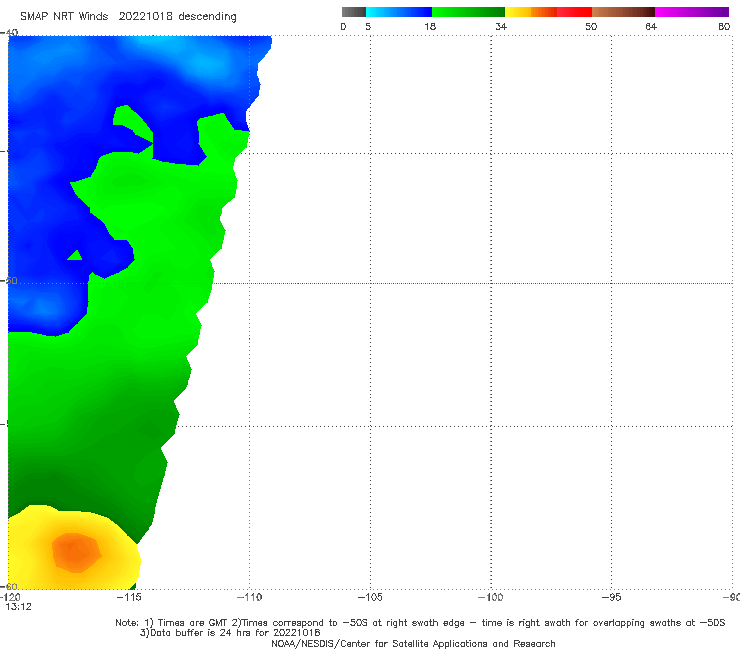This screenshot has width=740, height=650.
Task: Click the light cyan low-wind patch at map top
Action: tap(205, 61)
